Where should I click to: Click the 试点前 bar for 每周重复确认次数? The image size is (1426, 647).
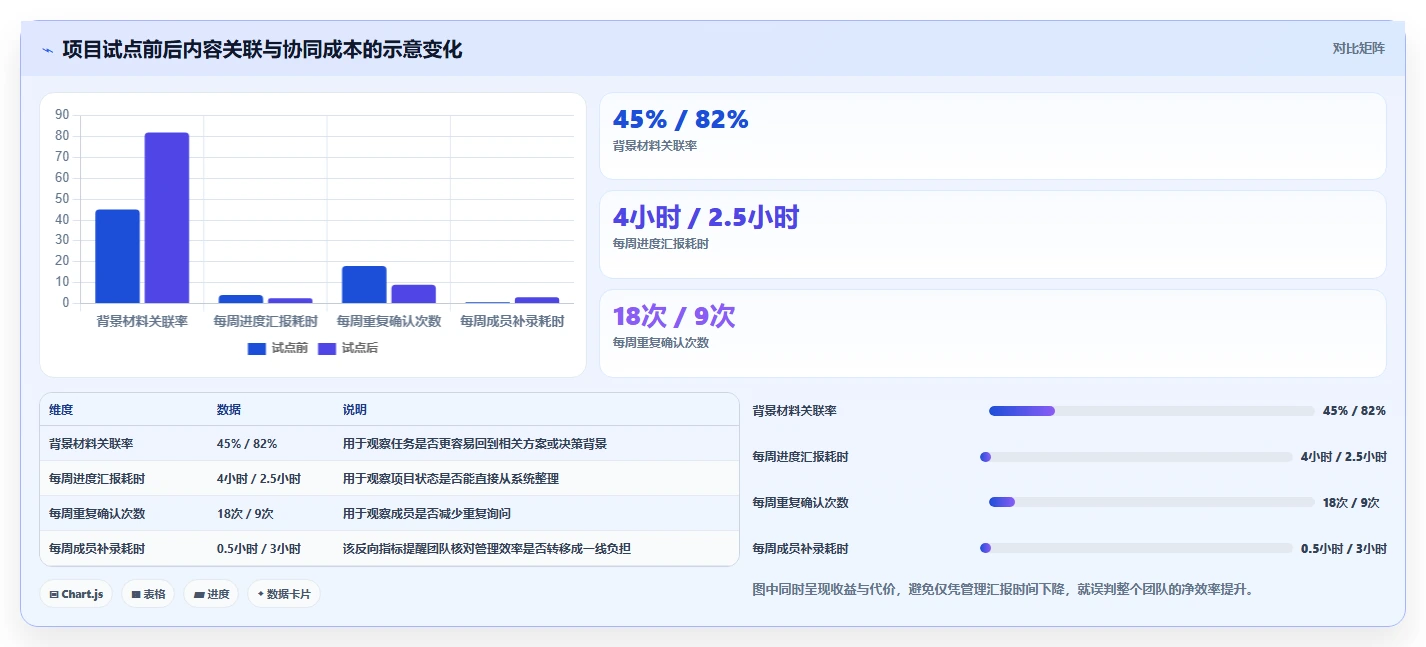[364, 284]
